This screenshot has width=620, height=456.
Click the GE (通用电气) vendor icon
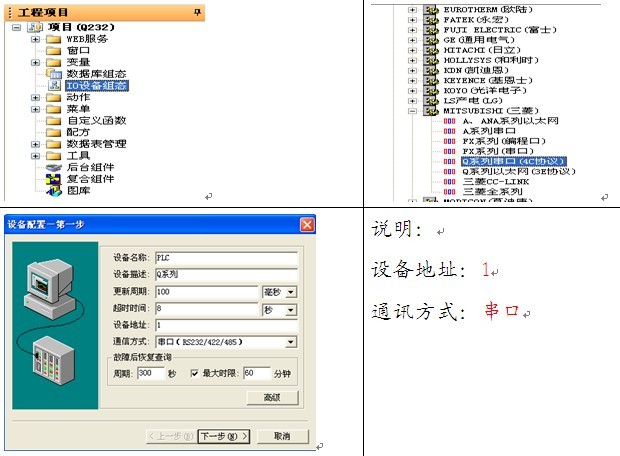tap(431, 40)
